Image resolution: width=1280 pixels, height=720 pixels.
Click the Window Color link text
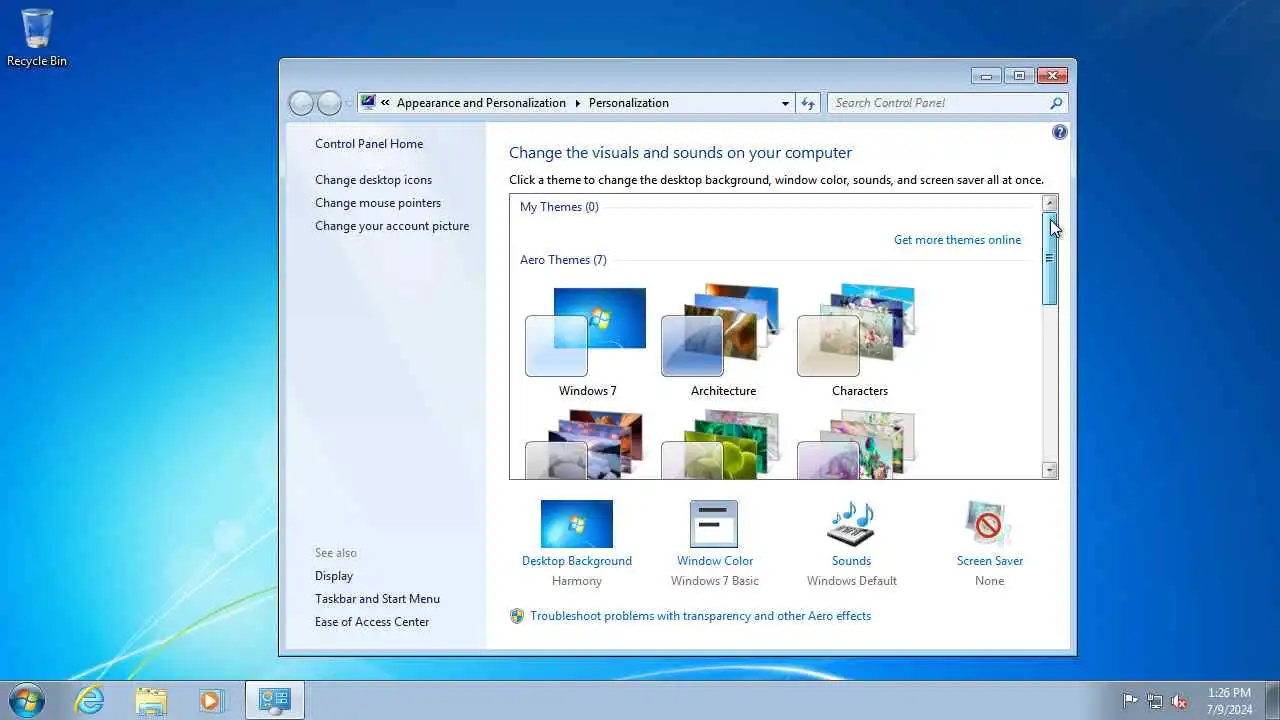coord(715,561)
